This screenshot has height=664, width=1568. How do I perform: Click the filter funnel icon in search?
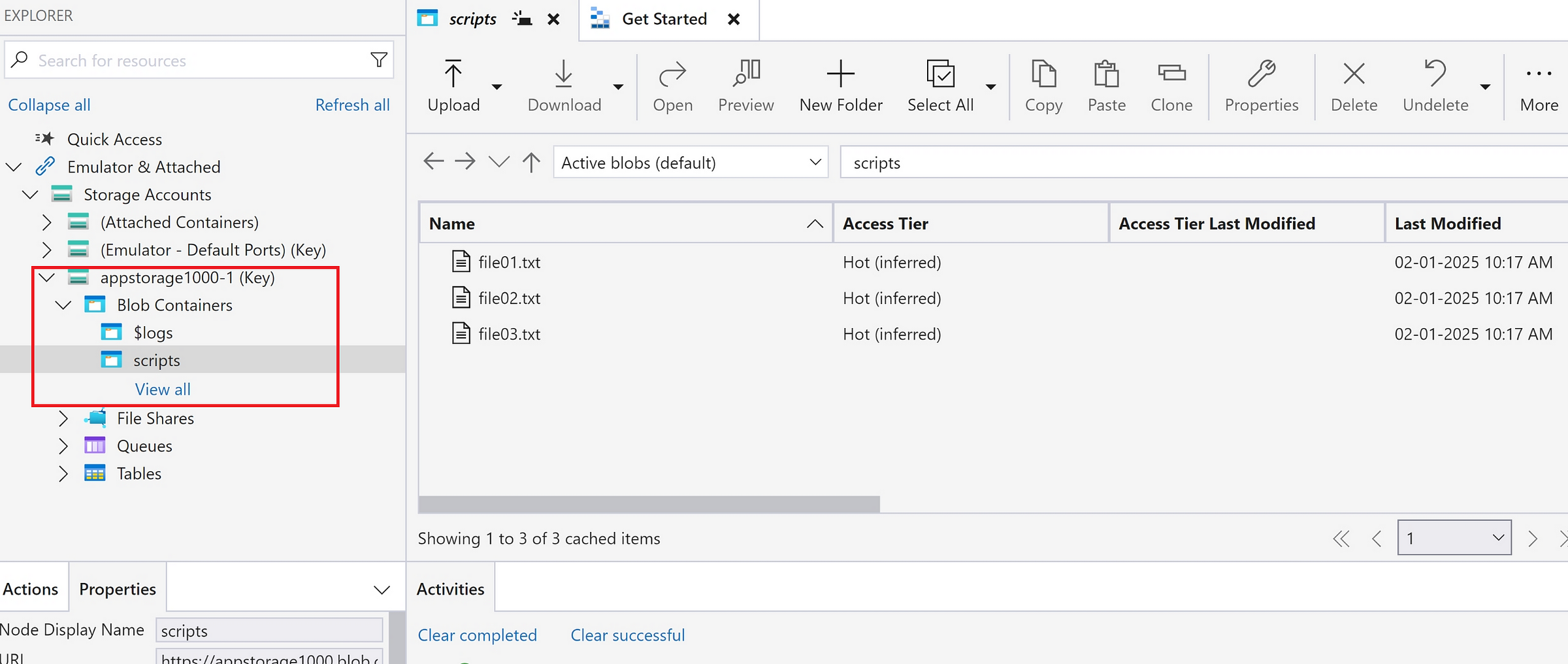379,60
